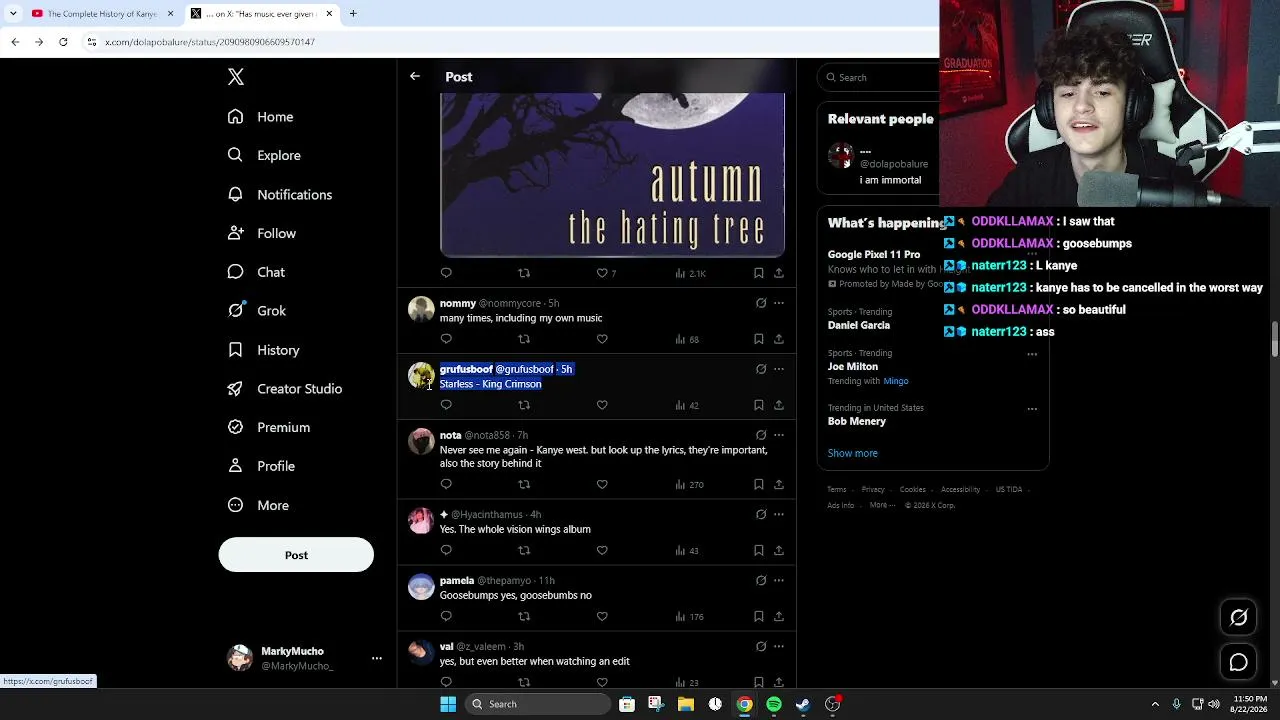Open Notifications in sidebar
The width and height of the screenshot is (1280, 720).
(x=280, y=195)
